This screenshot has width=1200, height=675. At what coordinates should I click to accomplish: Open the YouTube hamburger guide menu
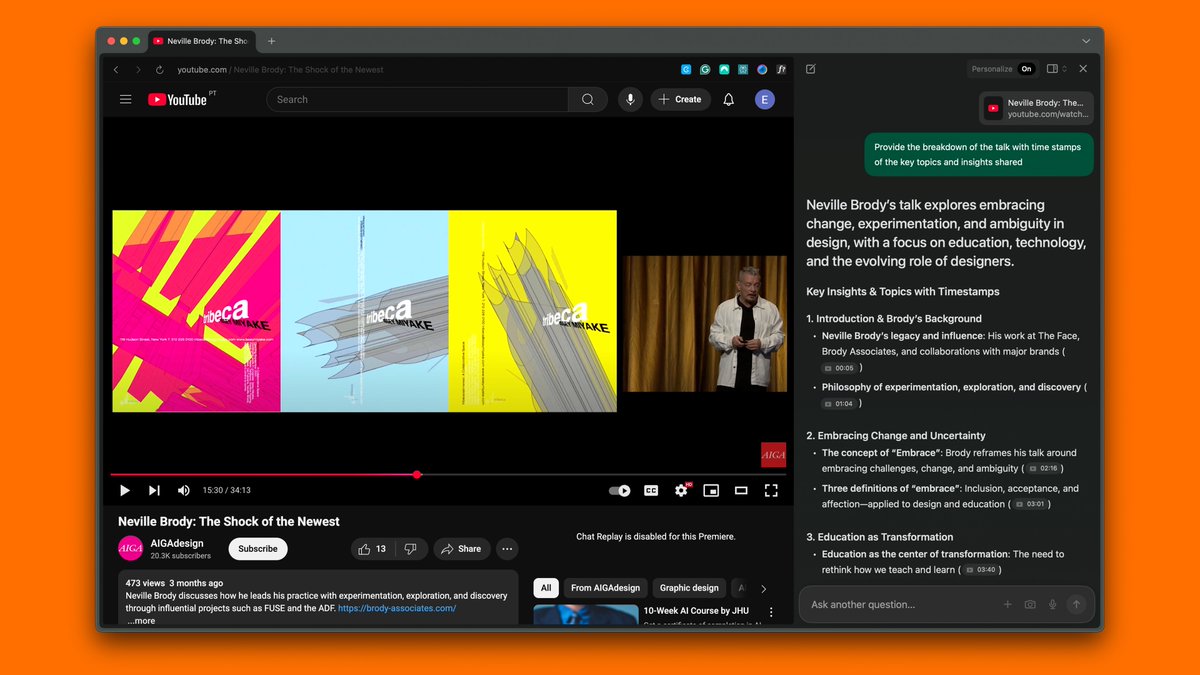[125, 99]
